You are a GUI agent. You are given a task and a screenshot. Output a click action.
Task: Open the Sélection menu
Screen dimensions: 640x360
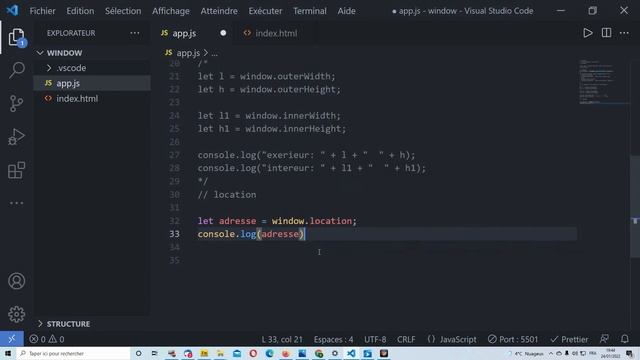point(123,11)
